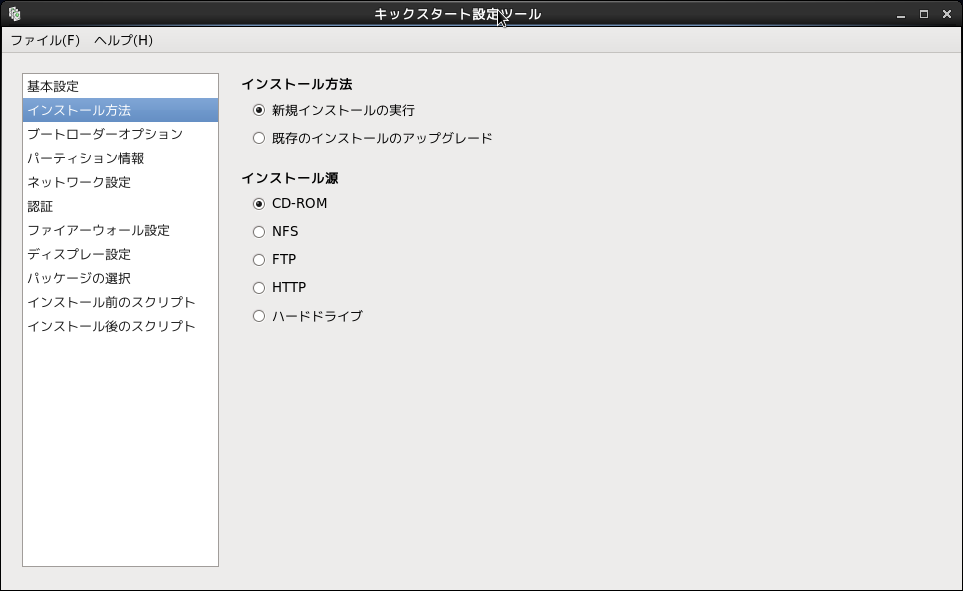Open パッケージの選択 section

tap(79, 278)
